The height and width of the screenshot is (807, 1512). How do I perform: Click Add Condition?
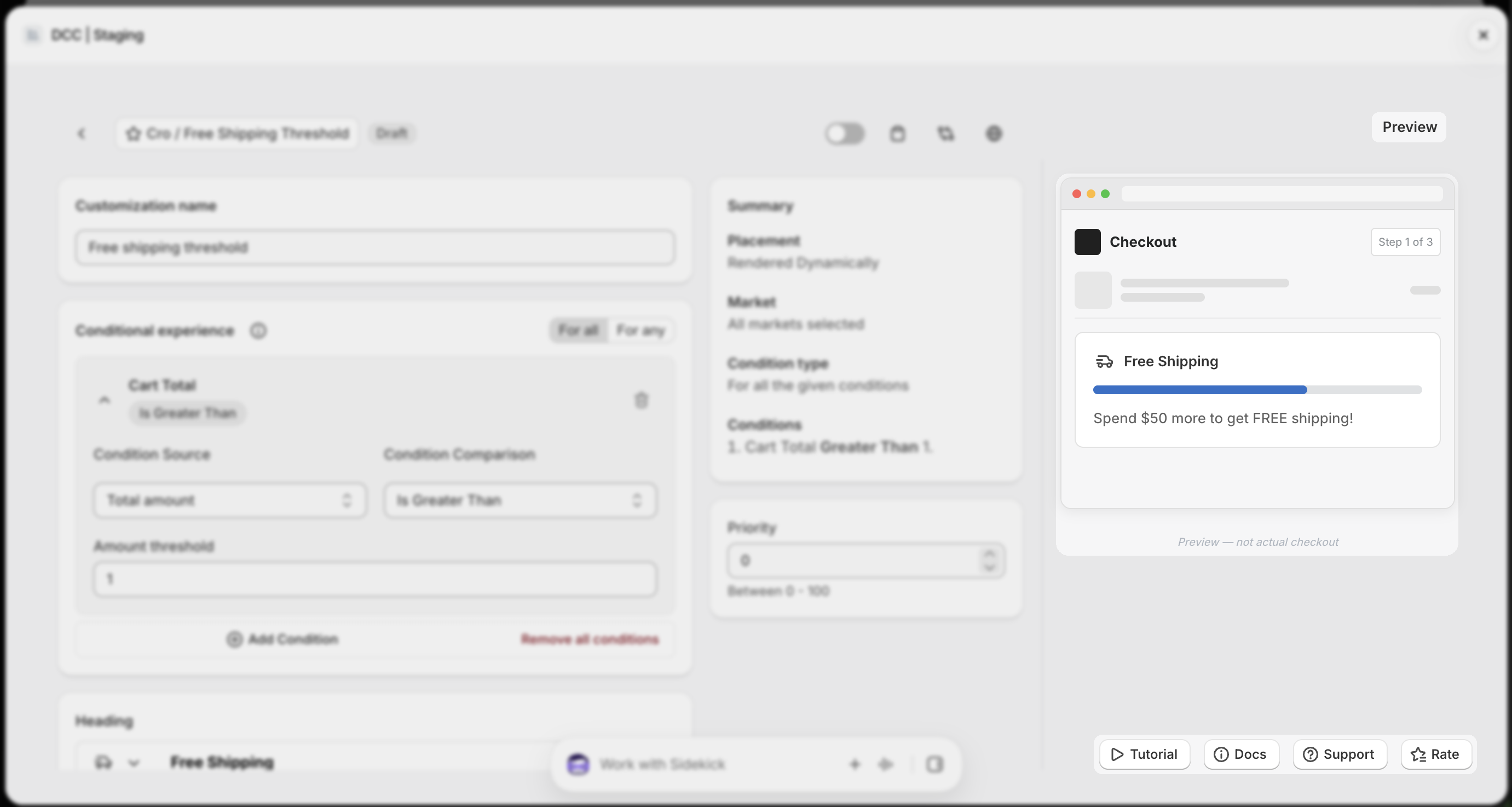coord(282,639)
